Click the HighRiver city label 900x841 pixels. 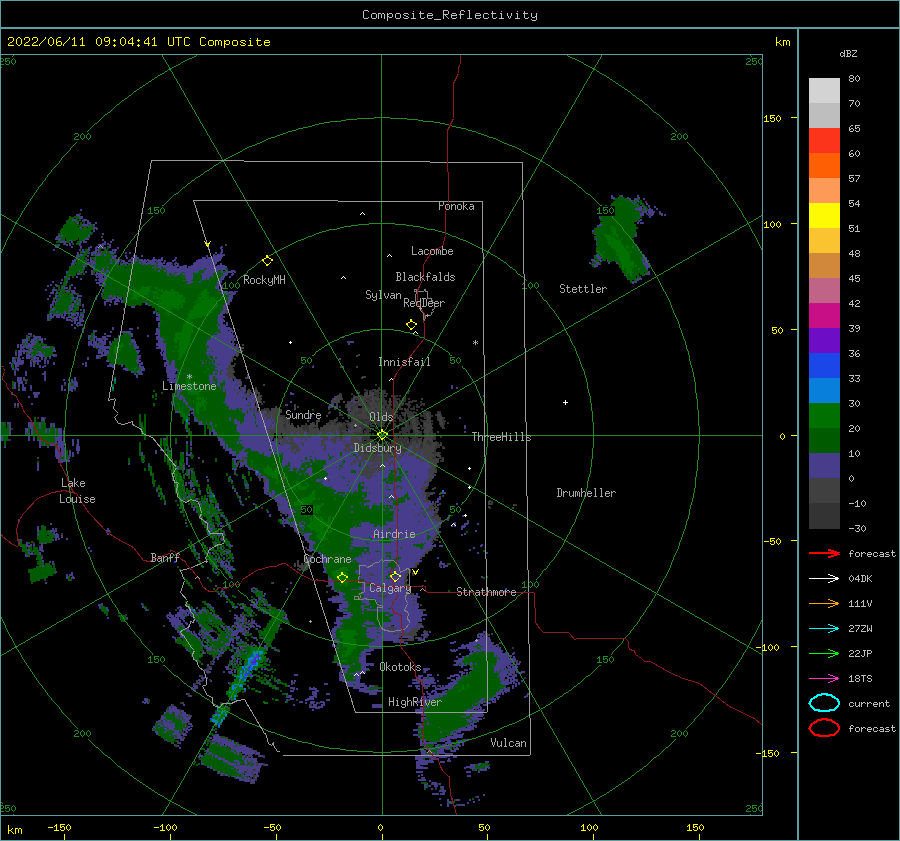coord(414,702)
